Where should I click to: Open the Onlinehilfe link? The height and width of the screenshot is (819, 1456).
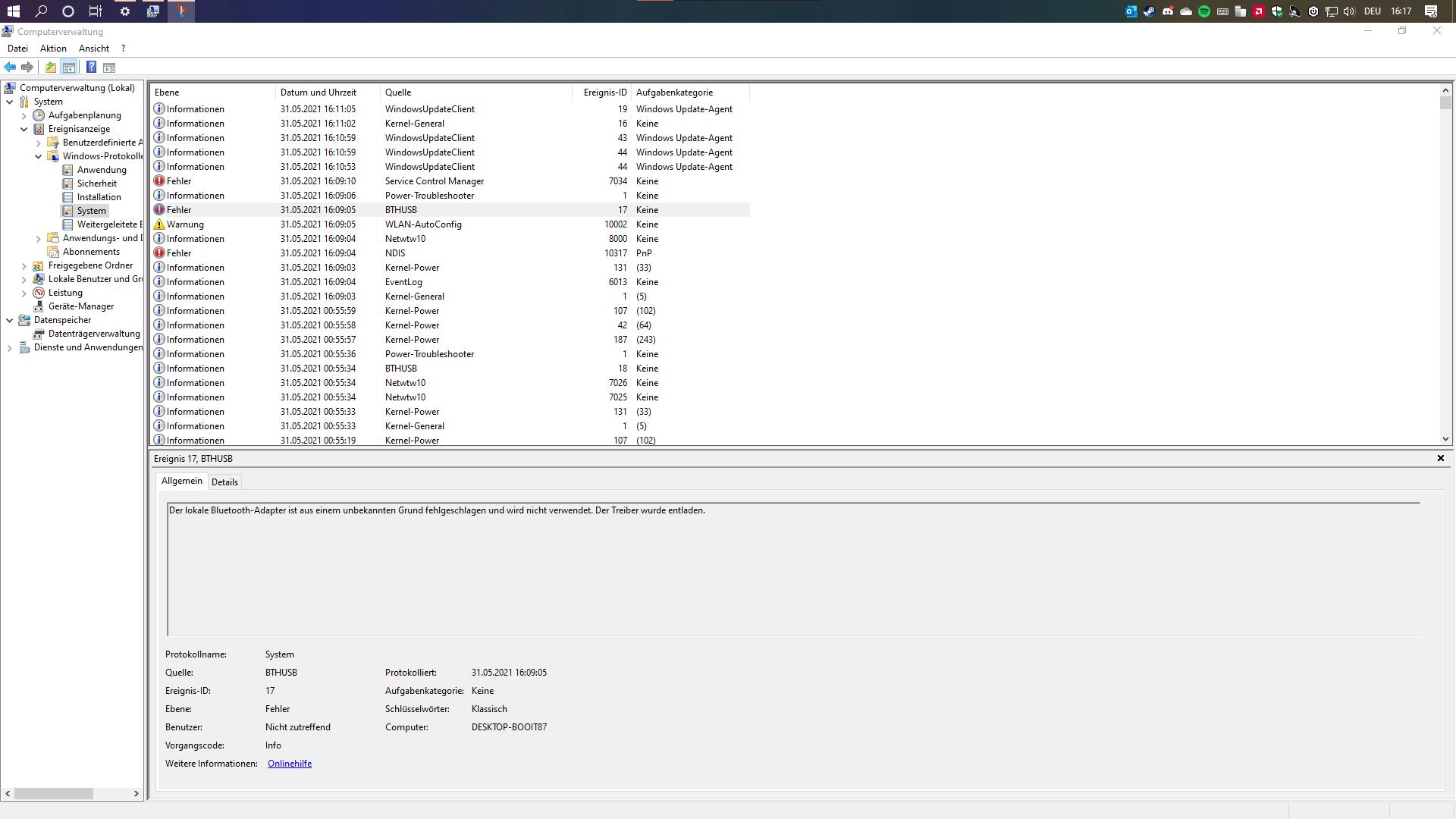290,764
